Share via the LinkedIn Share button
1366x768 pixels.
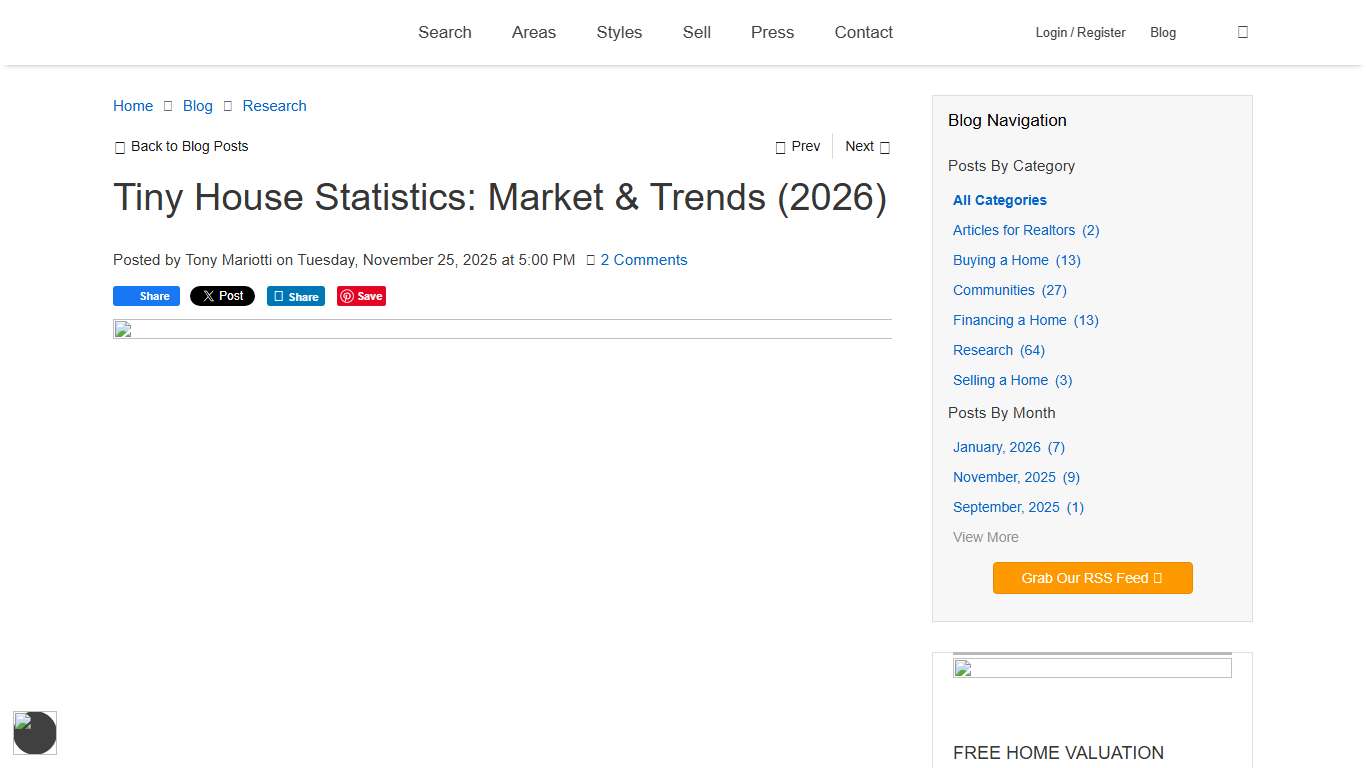[x=296, y=296]
